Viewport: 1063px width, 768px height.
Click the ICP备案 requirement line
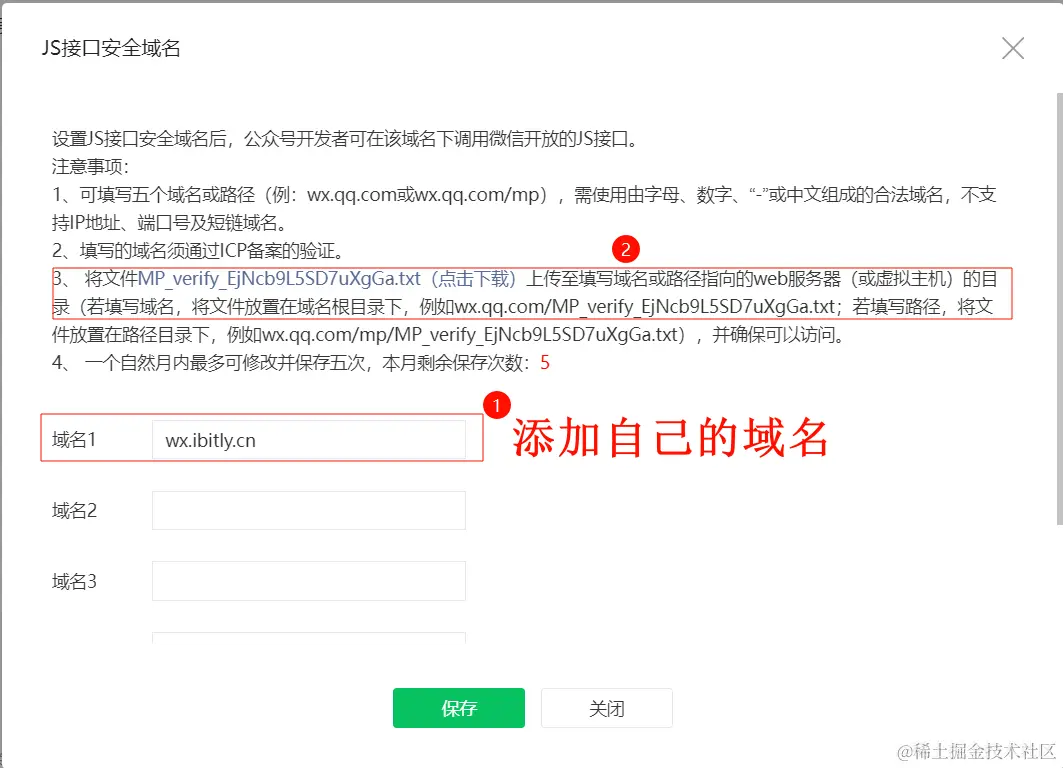click(x=201, y=251)
